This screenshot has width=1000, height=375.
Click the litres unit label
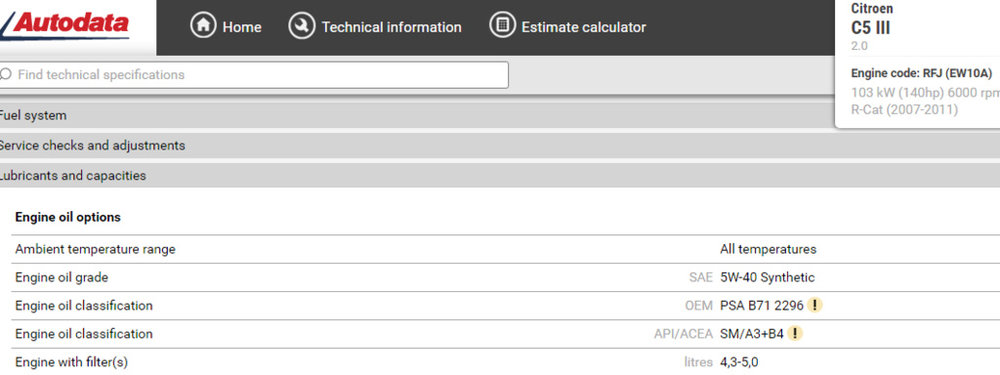pyautogui.click(x=698, y=362)
